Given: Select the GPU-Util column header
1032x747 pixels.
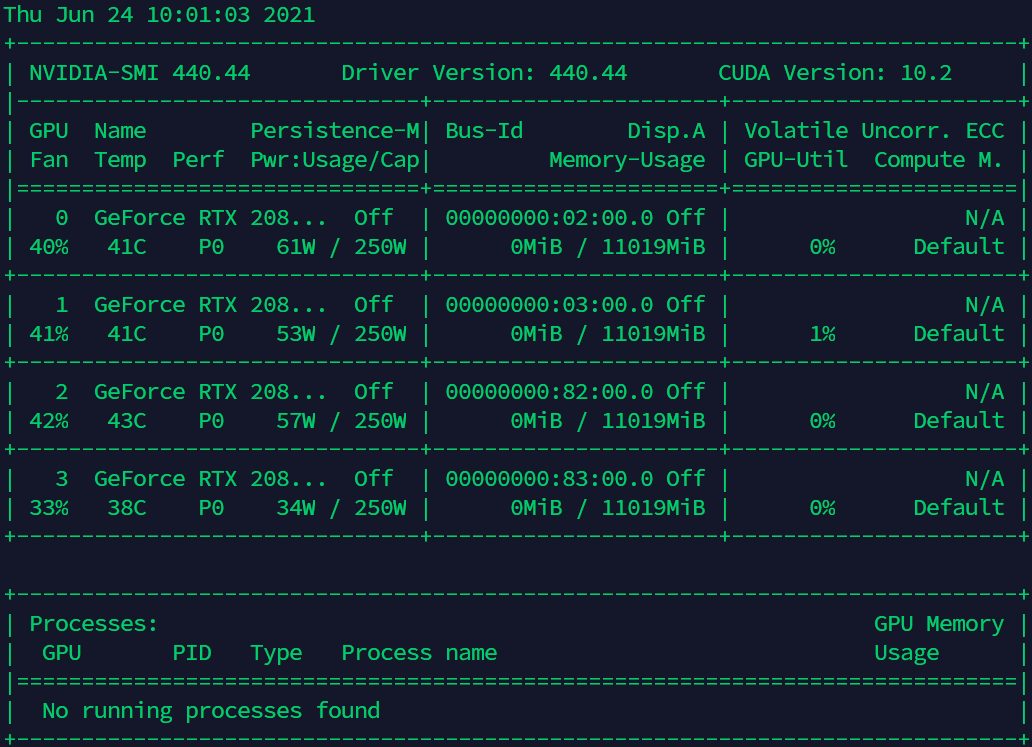Looking at the screenshot, I should [x=796, y=159].
